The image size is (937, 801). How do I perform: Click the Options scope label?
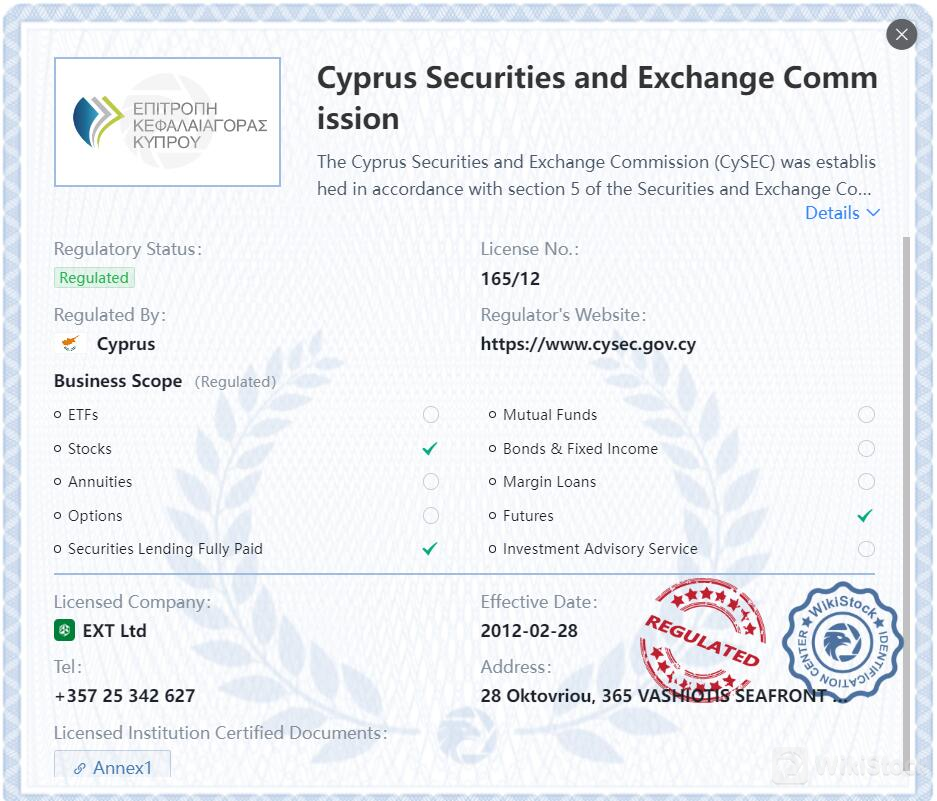click(95, 515)
